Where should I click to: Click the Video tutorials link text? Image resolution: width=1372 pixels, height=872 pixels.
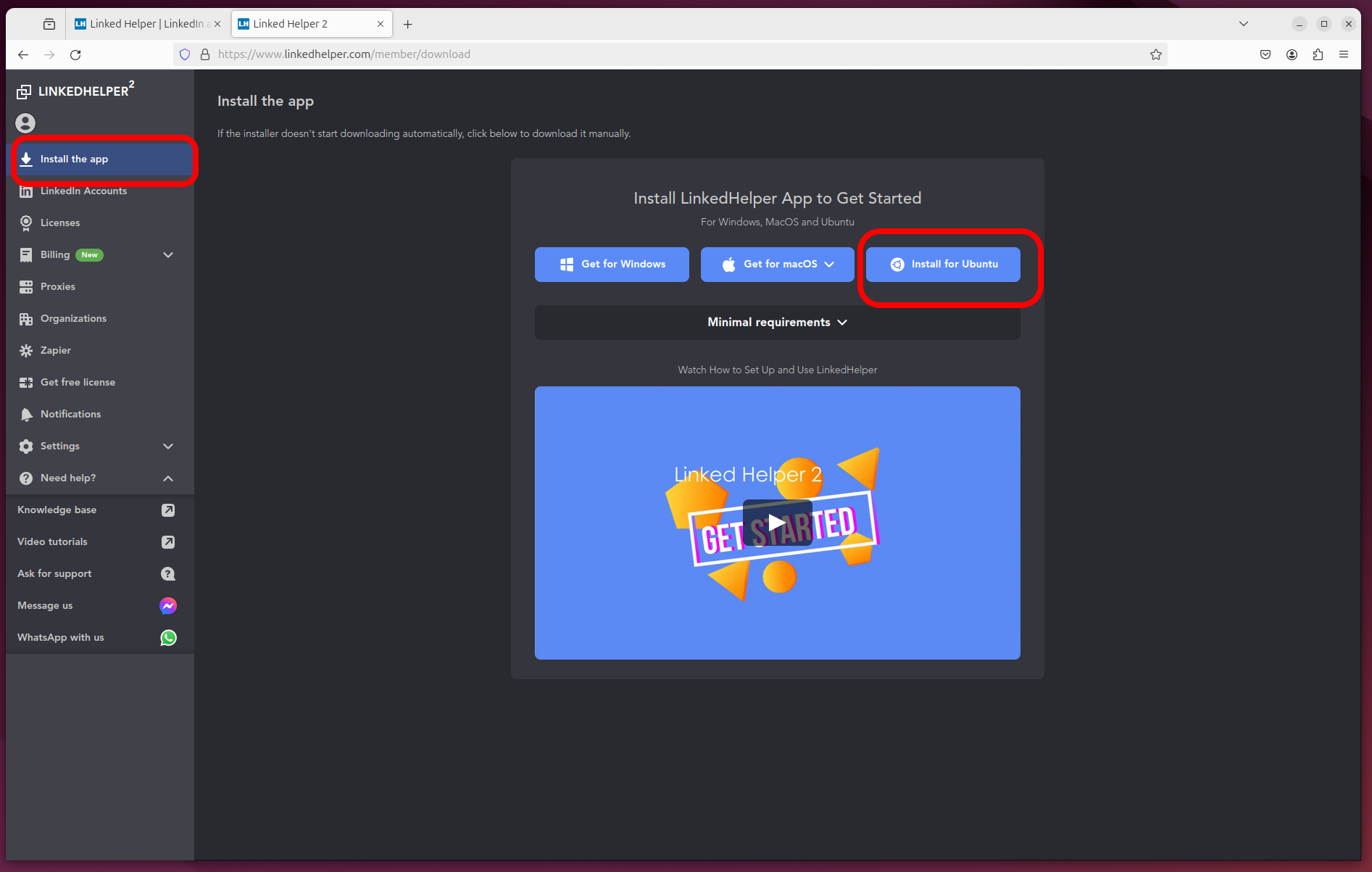(x=52, y=542)
